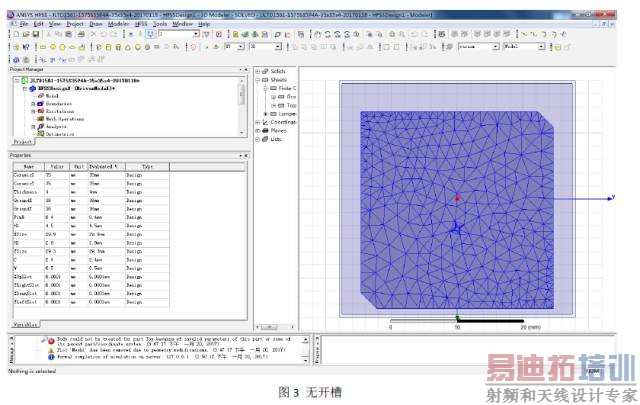This screenshot has width=640, height=405.
Task: Collapse the Sheets tree node
Action: (x=258, y=80)
